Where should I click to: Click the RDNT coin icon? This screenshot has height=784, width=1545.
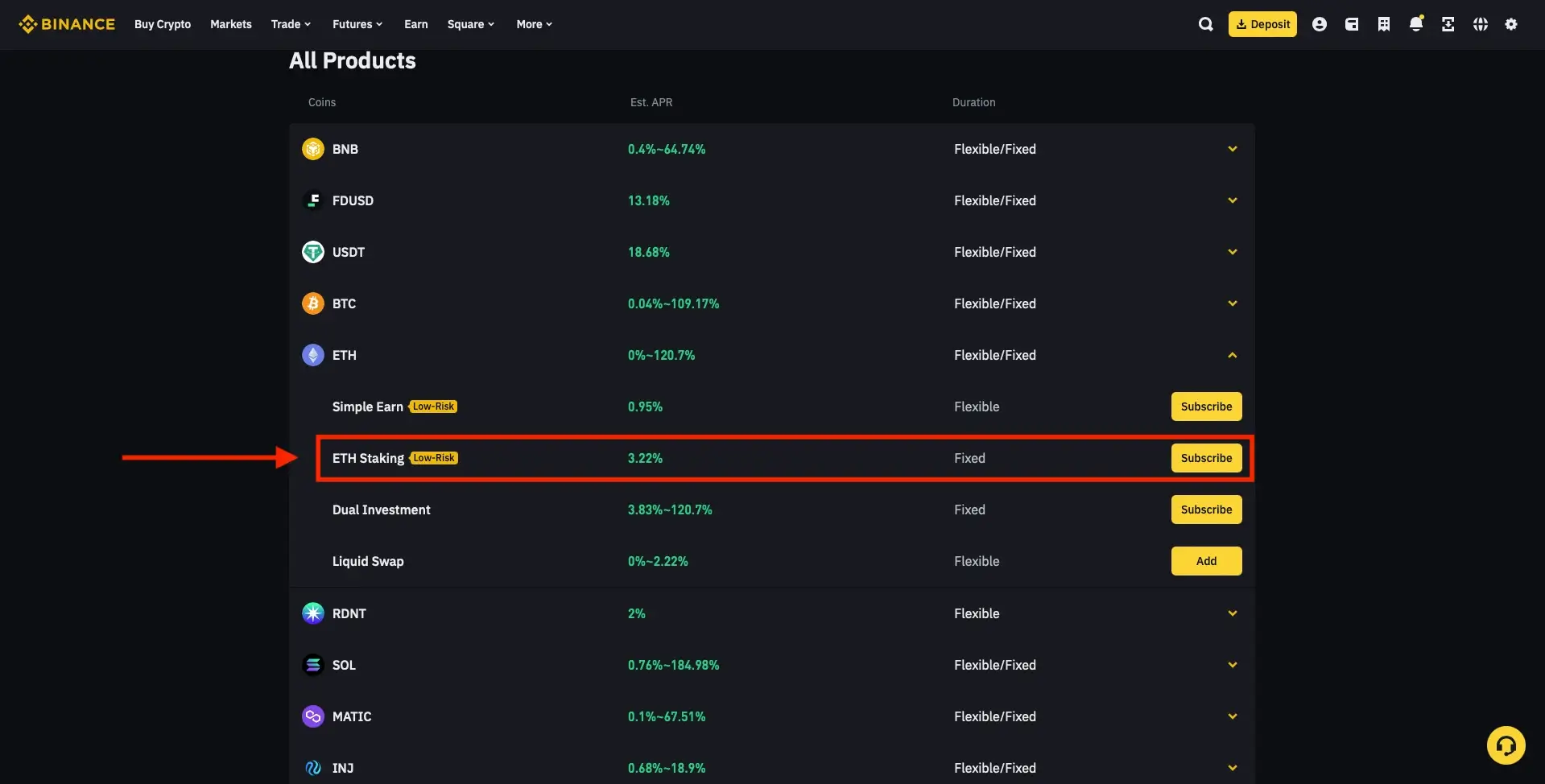[313, 613]
